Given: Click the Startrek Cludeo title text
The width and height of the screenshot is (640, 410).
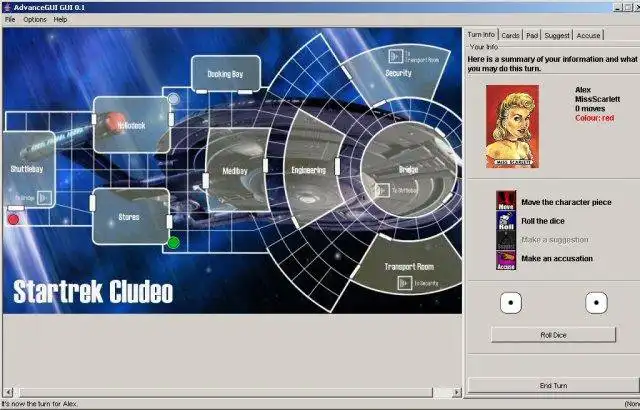Looking at the screenshot, I should coord(93,291).
